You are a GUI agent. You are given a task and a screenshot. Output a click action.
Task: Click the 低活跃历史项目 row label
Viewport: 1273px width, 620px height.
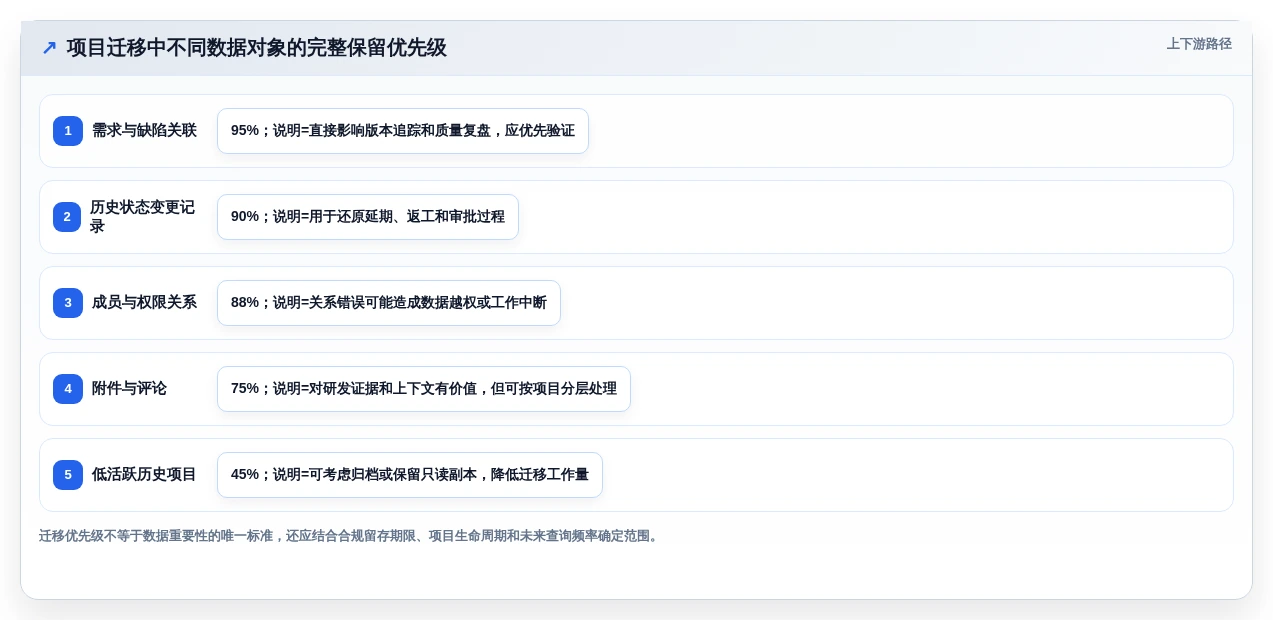pos(144,475)
